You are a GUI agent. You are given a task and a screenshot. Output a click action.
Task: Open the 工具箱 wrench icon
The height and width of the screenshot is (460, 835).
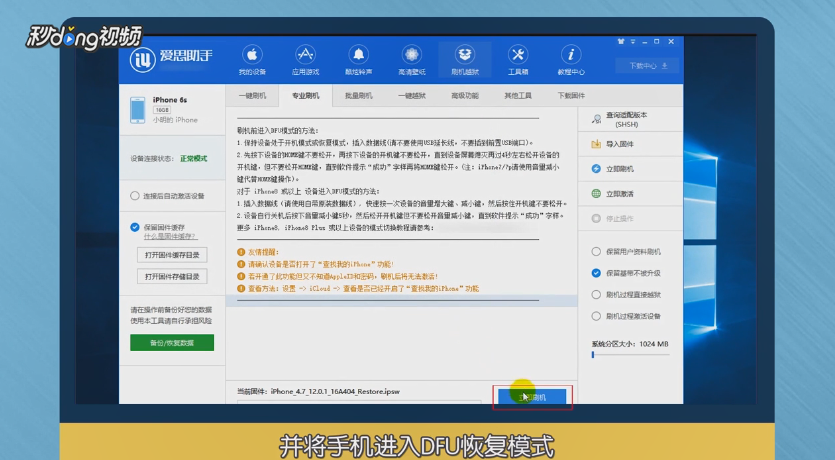coord(518,54)
